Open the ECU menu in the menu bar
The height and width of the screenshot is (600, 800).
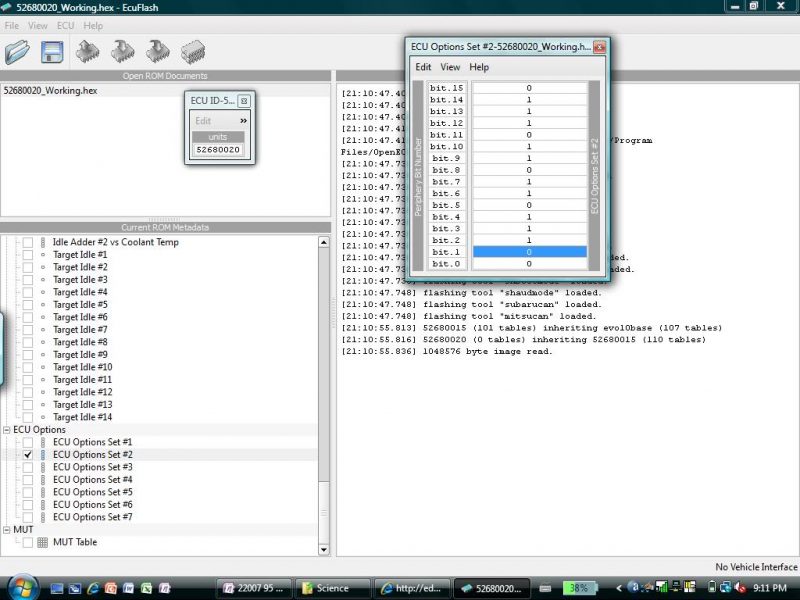coord(64,26)
